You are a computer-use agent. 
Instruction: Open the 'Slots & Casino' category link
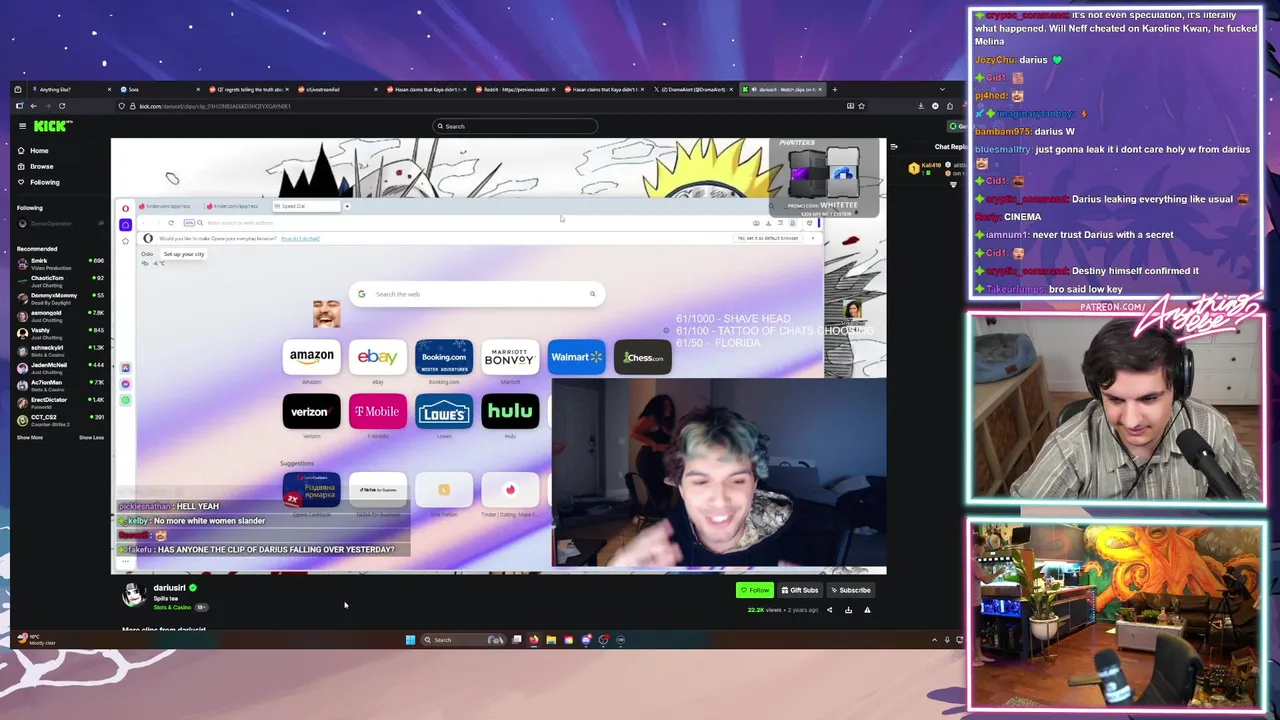172,607
